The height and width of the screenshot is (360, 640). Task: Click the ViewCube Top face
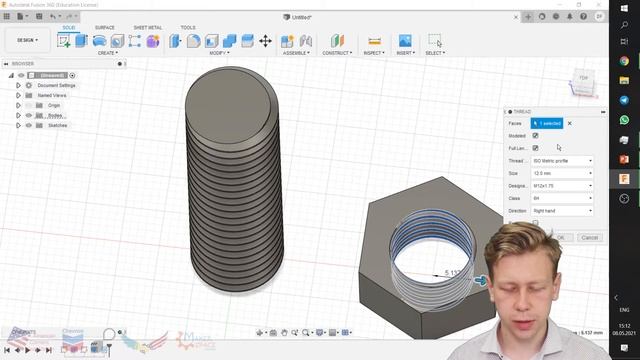584,78
